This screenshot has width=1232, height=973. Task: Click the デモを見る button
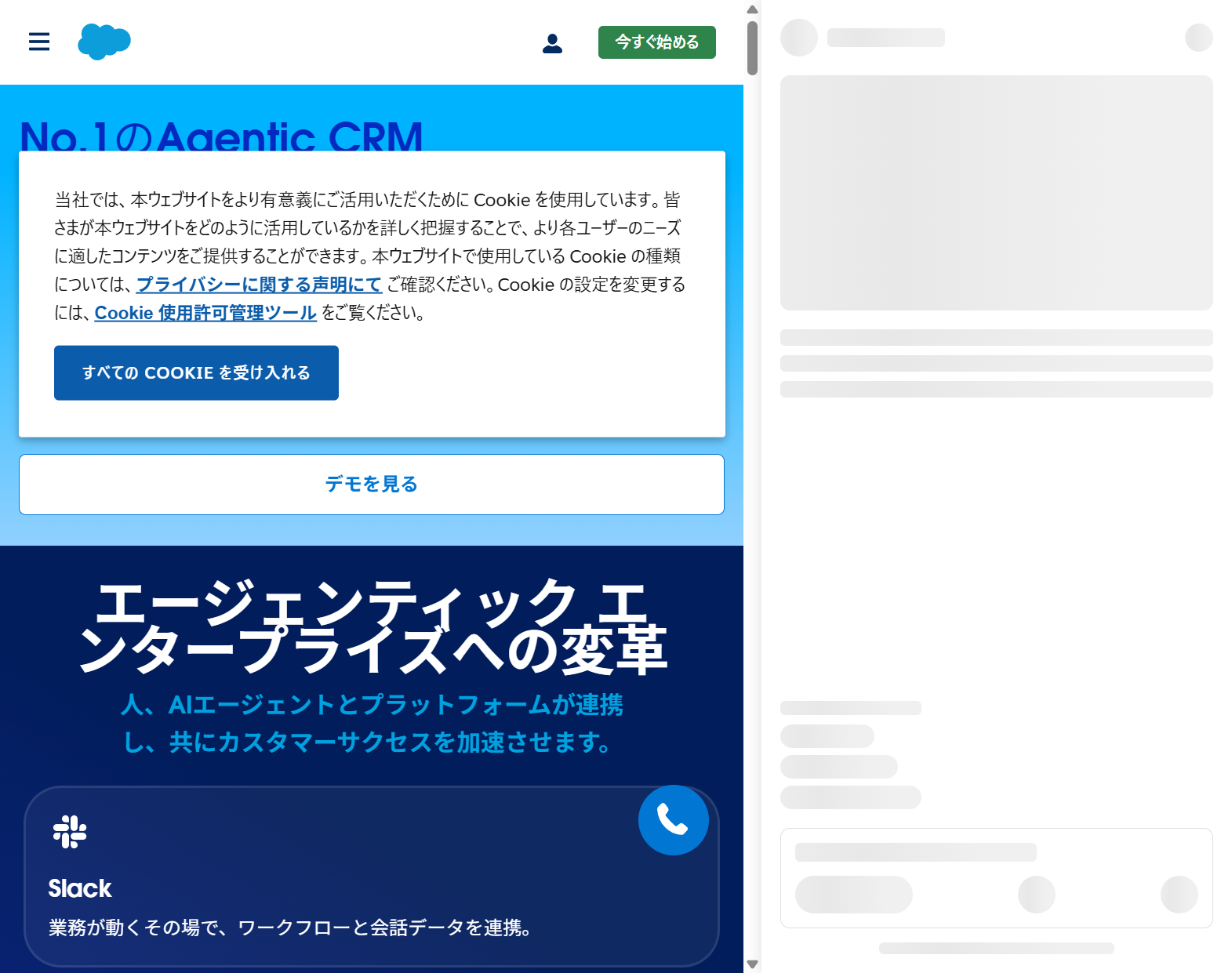pos(372,485)
